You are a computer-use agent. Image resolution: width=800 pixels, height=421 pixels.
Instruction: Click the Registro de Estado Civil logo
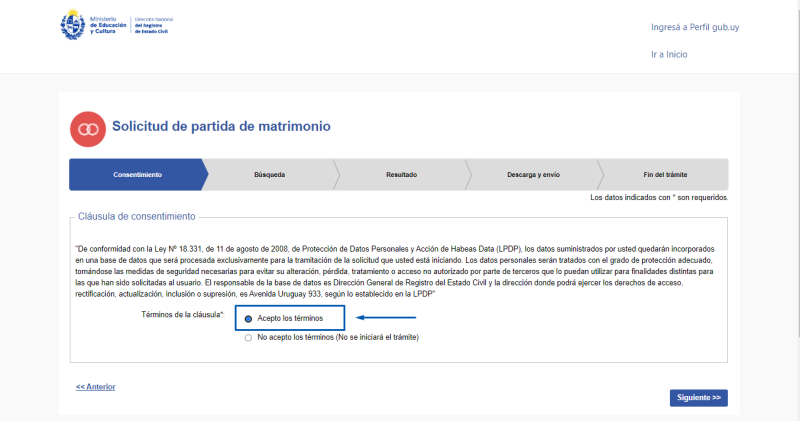tap(156, 25)
